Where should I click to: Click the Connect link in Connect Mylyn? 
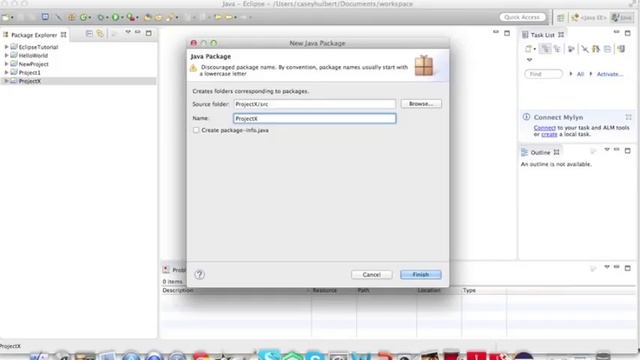(x=544, y=128)
